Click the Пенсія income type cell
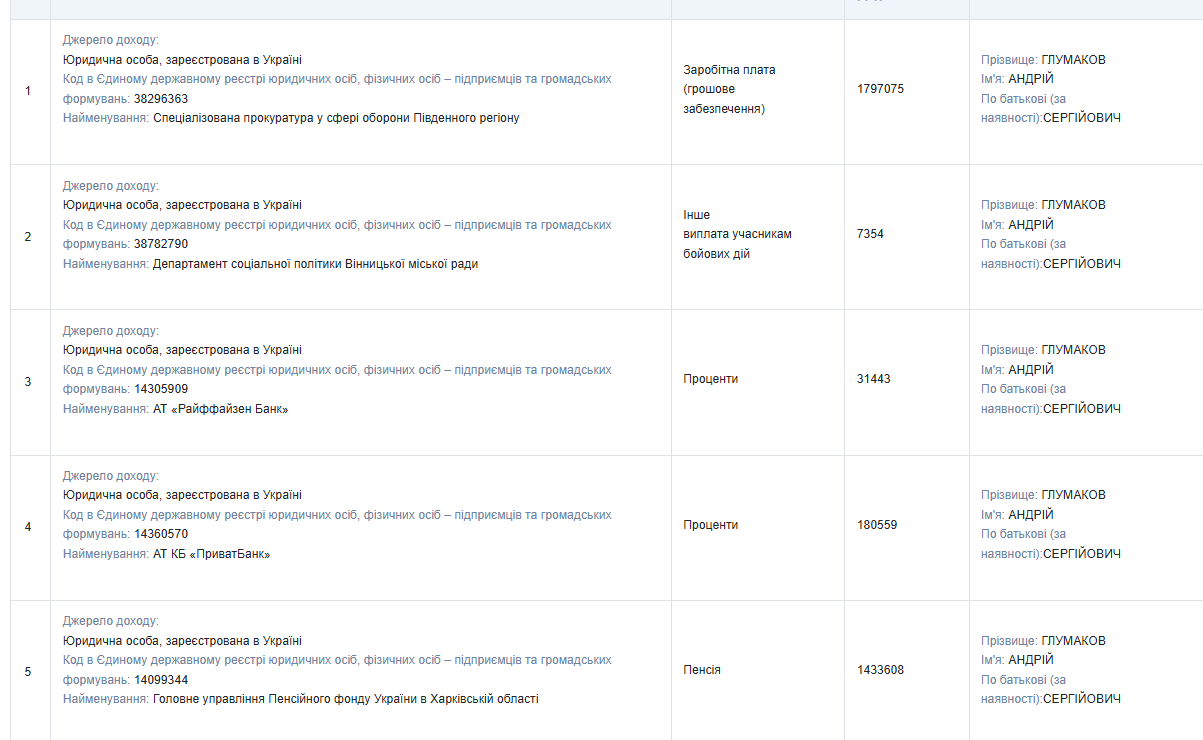The width and height of the screenshot is (1203, 740). pyautogui.click(x=702, y=670)
